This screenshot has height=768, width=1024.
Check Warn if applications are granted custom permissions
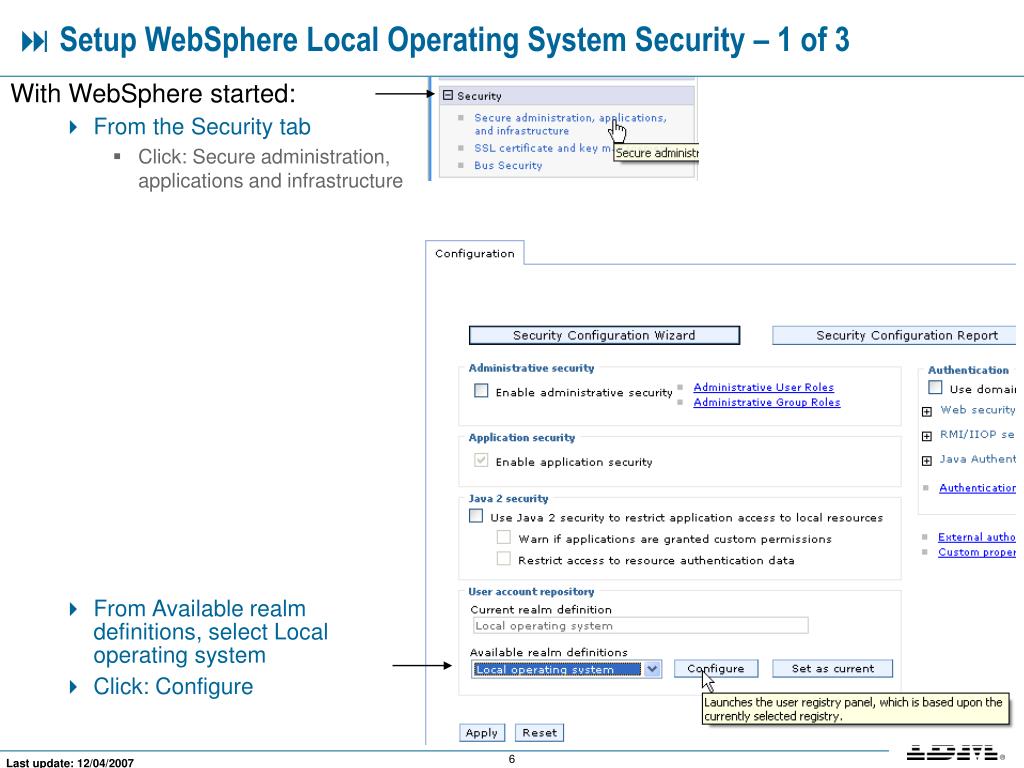pos(504,537)
